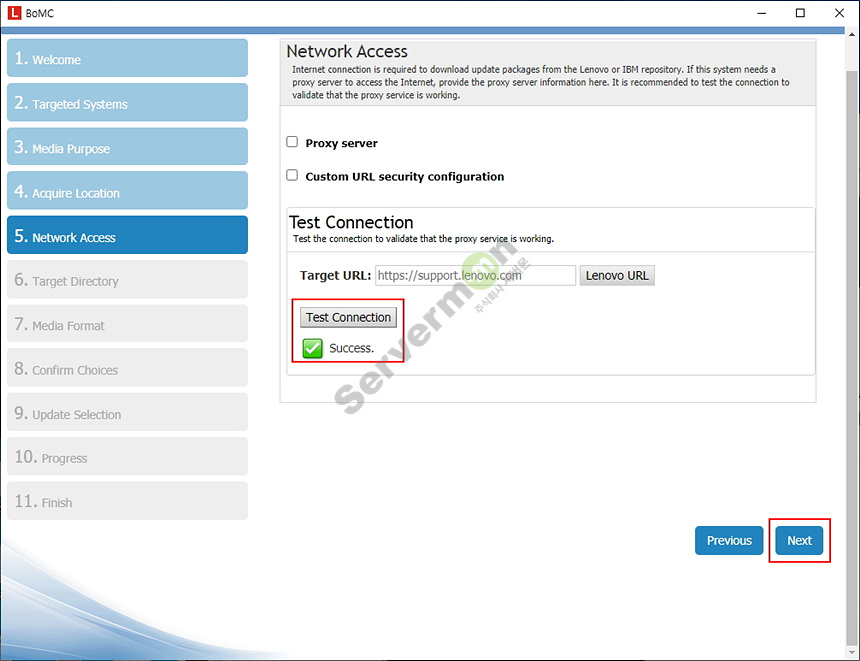Jump to step 4 Acquire Location

(x=127, y=191)
